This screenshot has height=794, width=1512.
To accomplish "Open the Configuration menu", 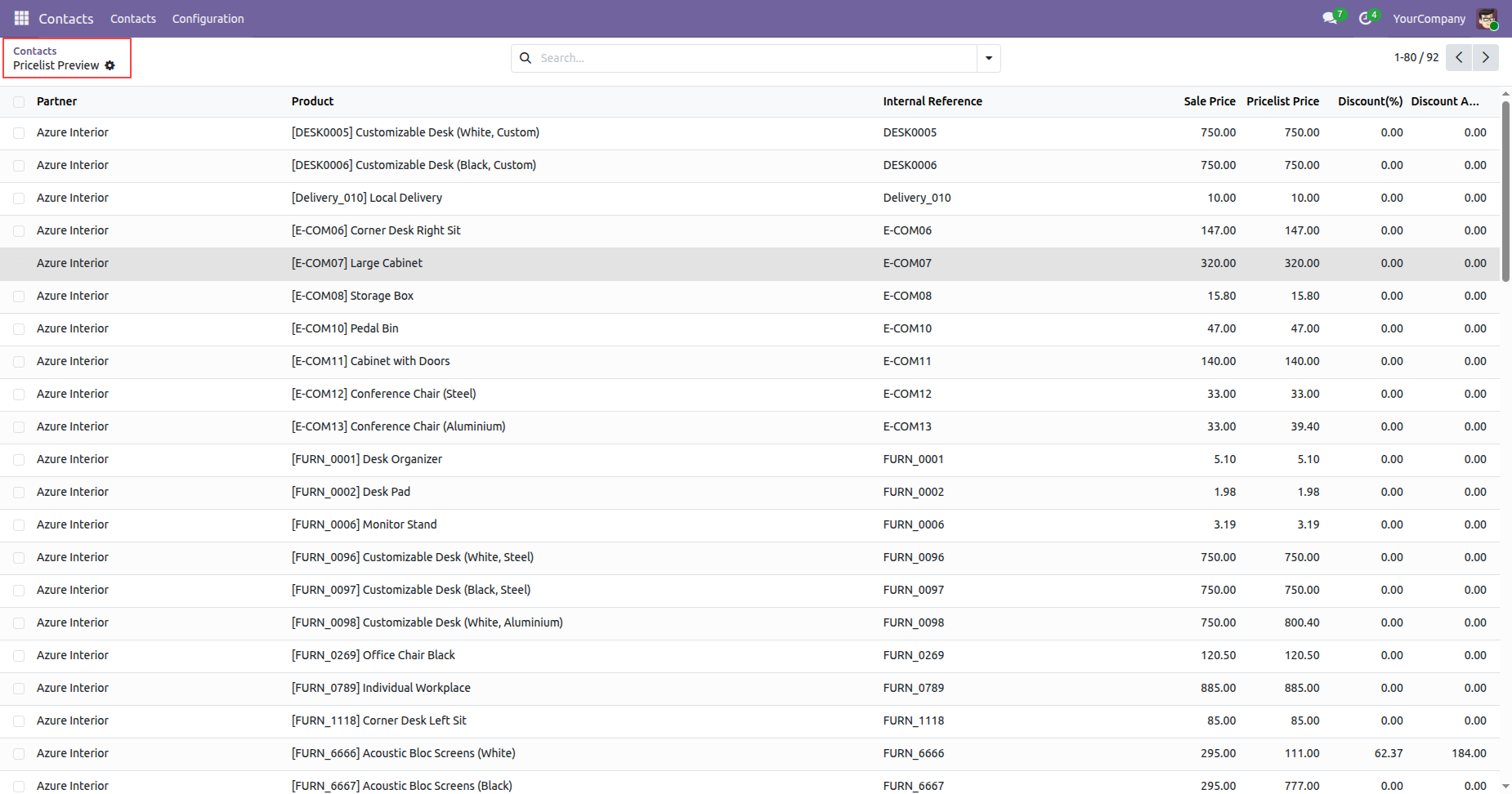I will [208, 18].
